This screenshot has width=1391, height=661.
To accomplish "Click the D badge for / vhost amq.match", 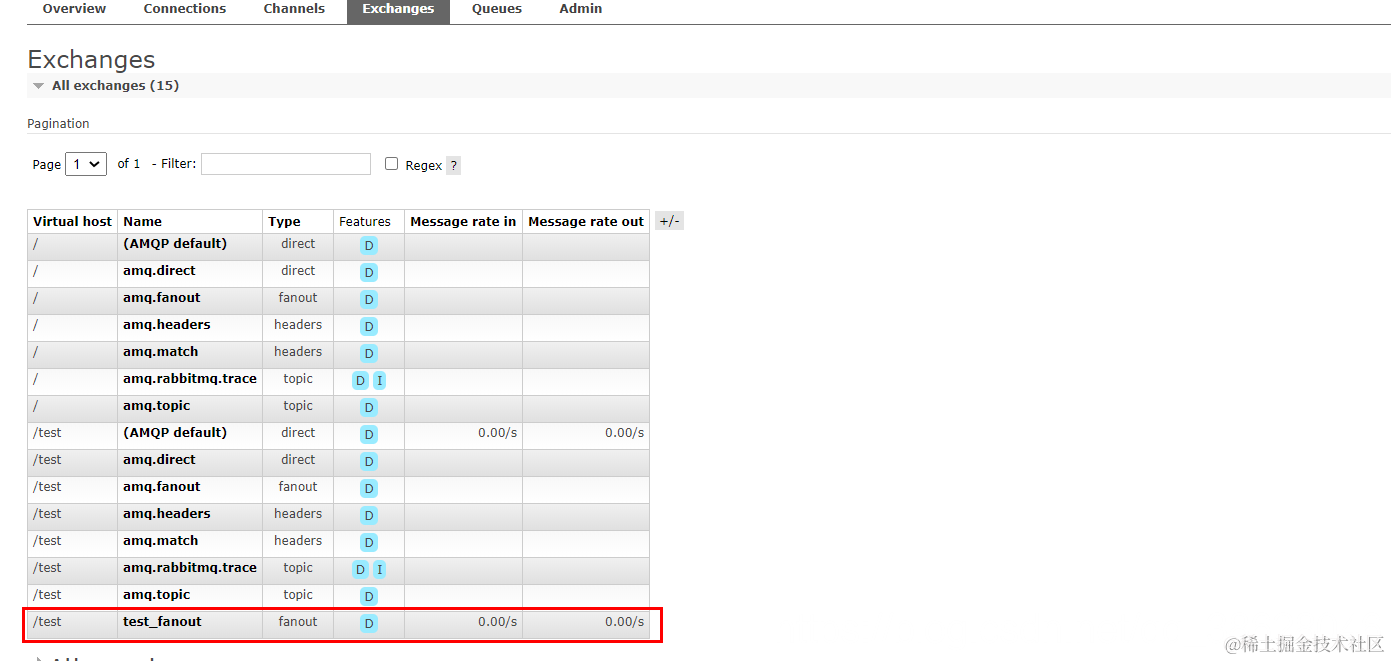I will click(369, 354).
